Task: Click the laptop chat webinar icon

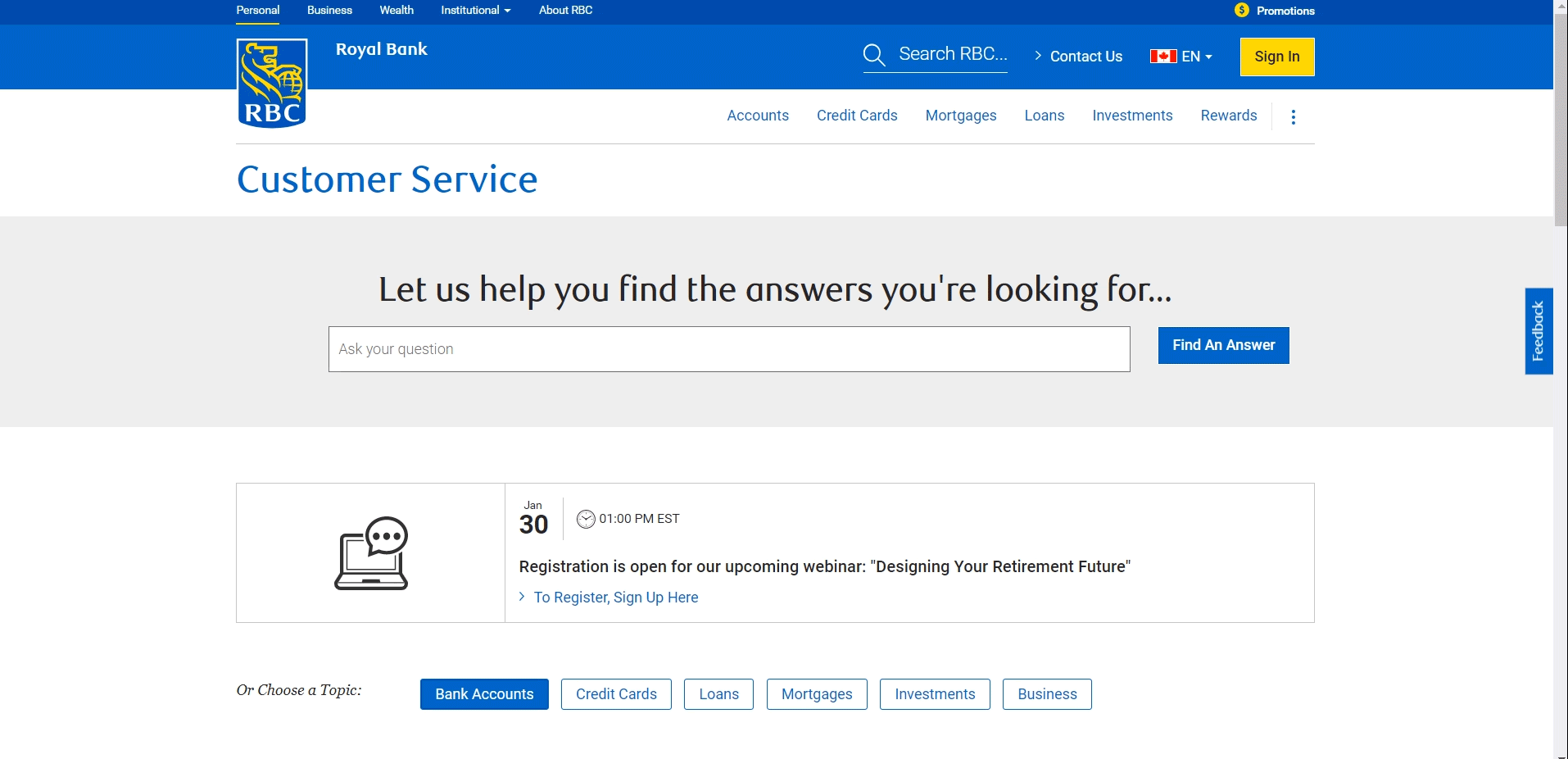Action: coord(371,553)
